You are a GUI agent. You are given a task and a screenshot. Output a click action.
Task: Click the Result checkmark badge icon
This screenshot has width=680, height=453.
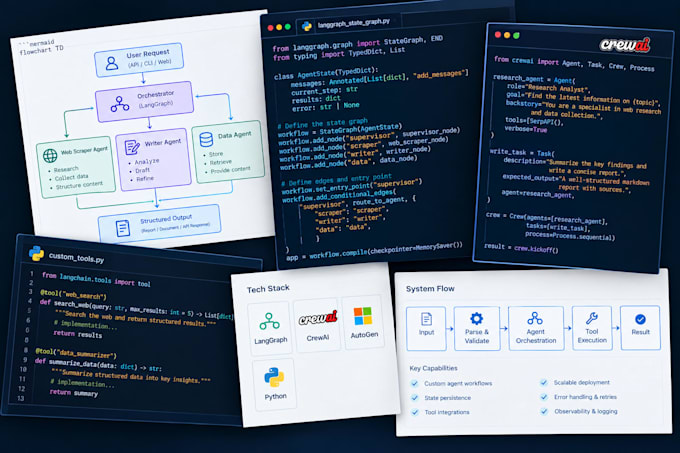[640, 319]
